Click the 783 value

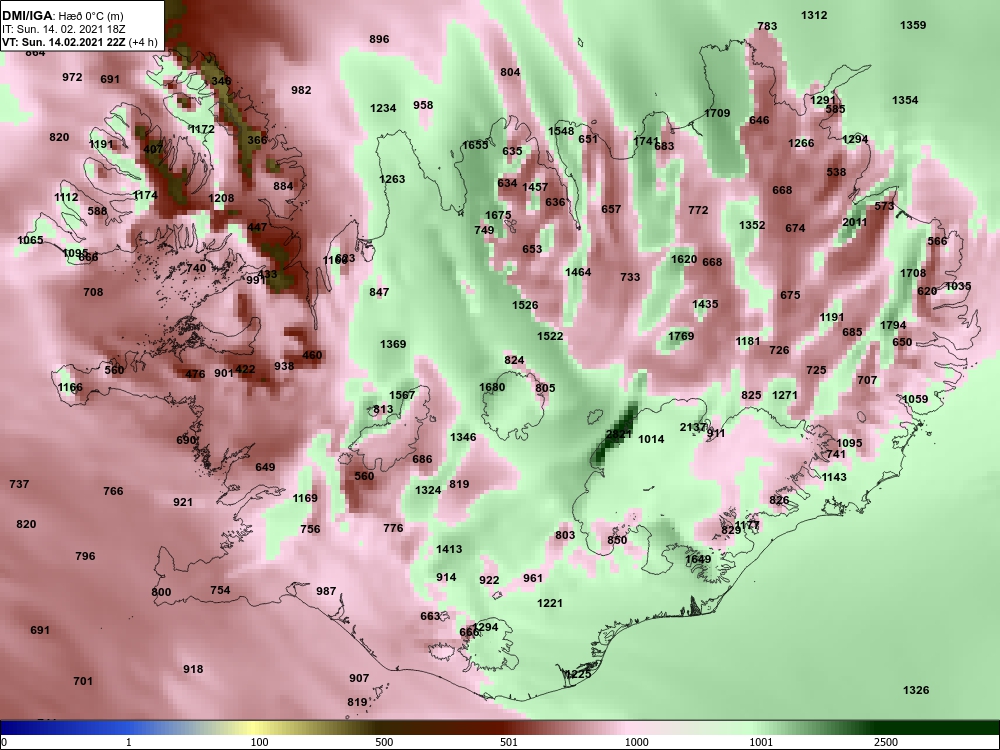coord(767,26)
